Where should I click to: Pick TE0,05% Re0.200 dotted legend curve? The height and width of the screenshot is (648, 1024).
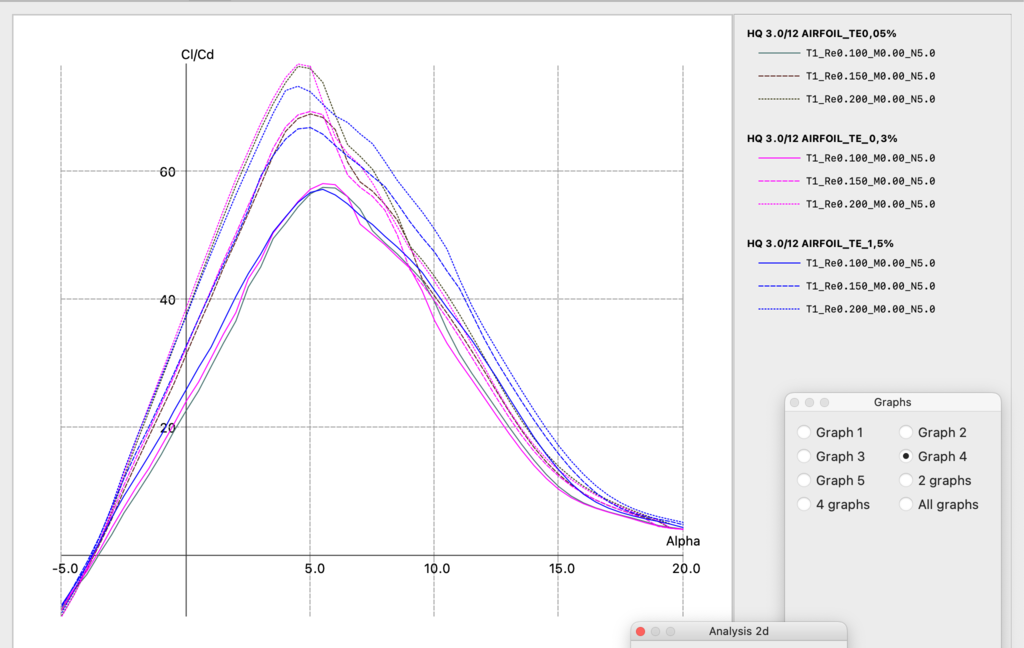tap(869, 99)
